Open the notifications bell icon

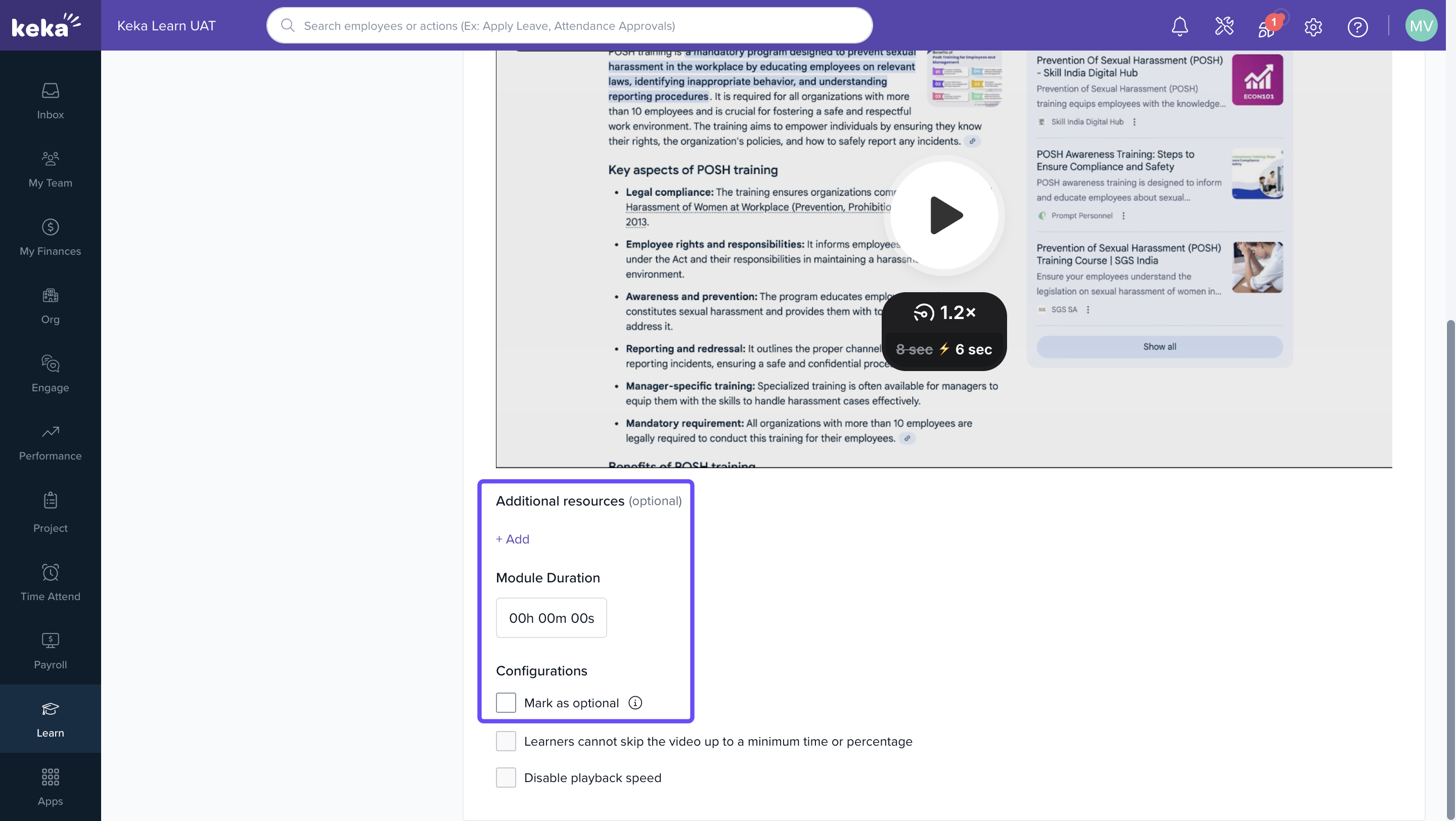(1179, 26)
